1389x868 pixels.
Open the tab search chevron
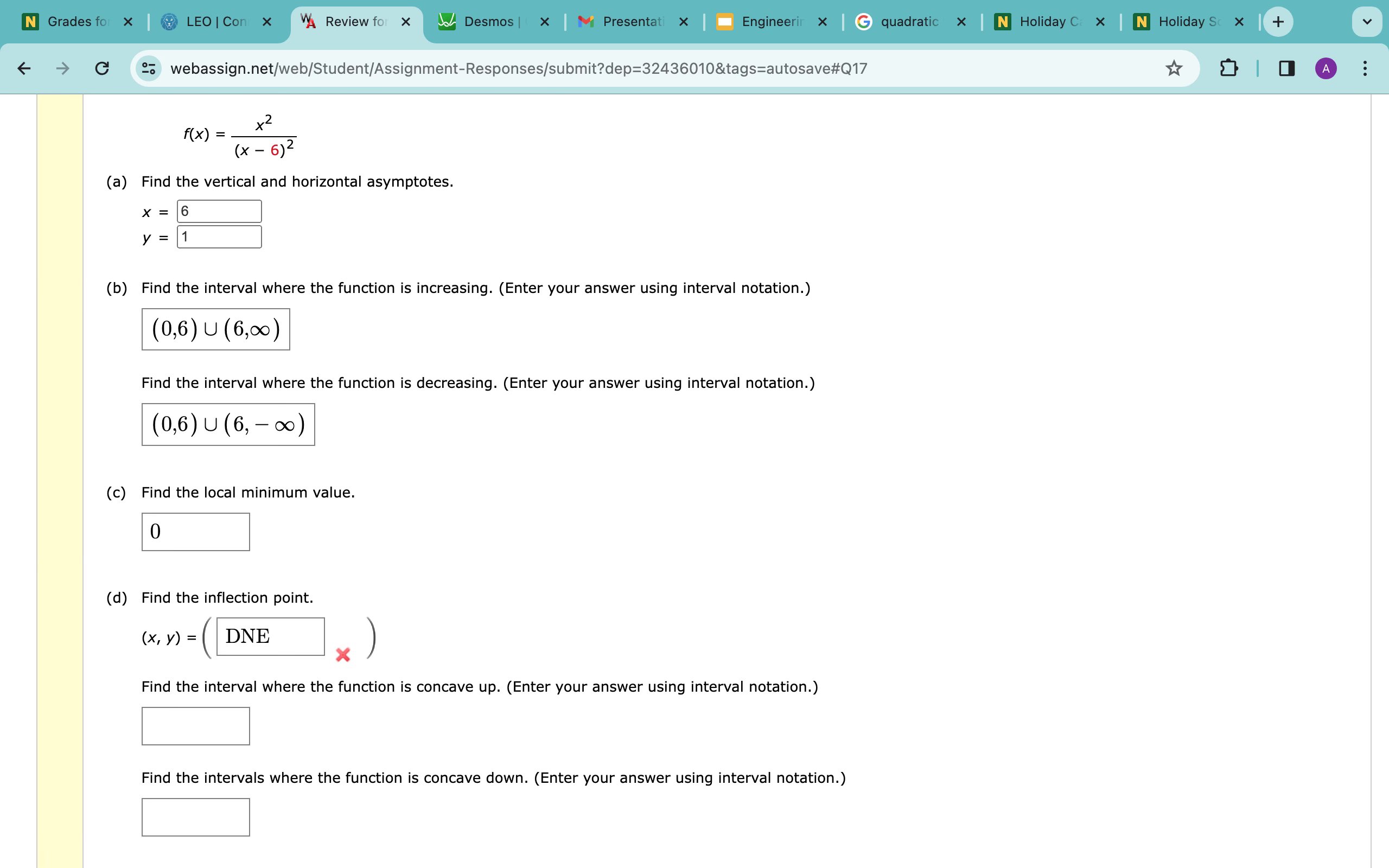click(x=1367, y=21)
